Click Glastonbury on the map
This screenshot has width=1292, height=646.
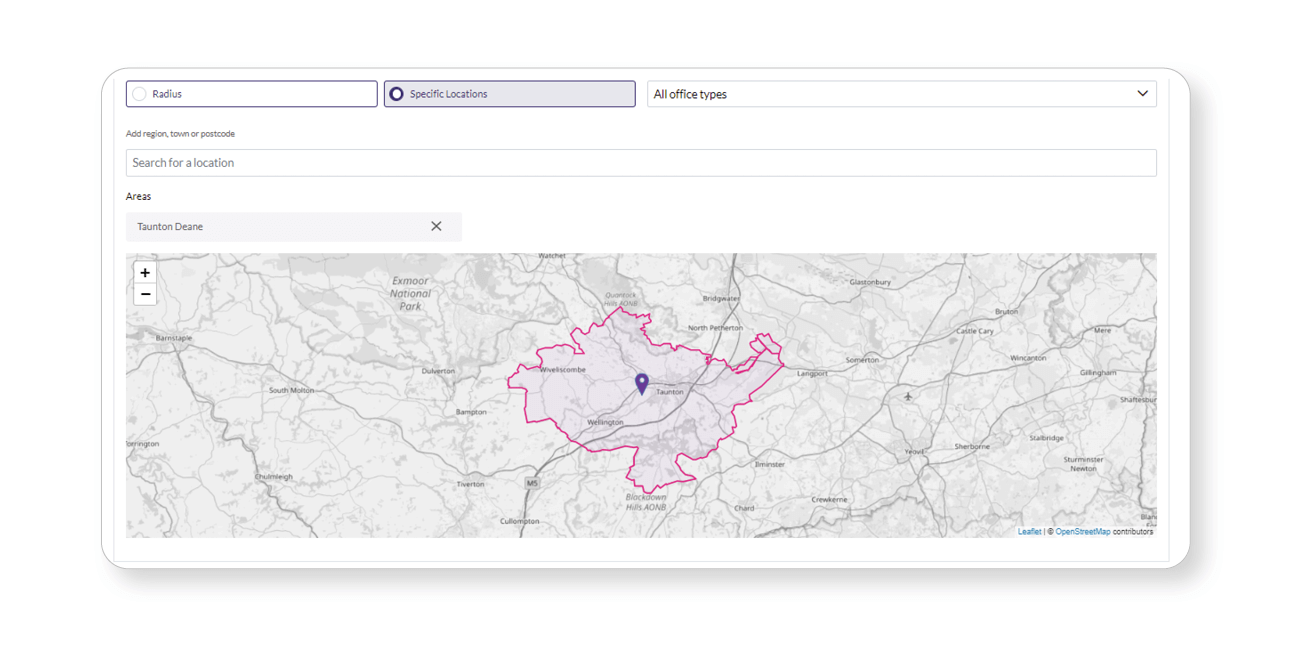(870, 281)
